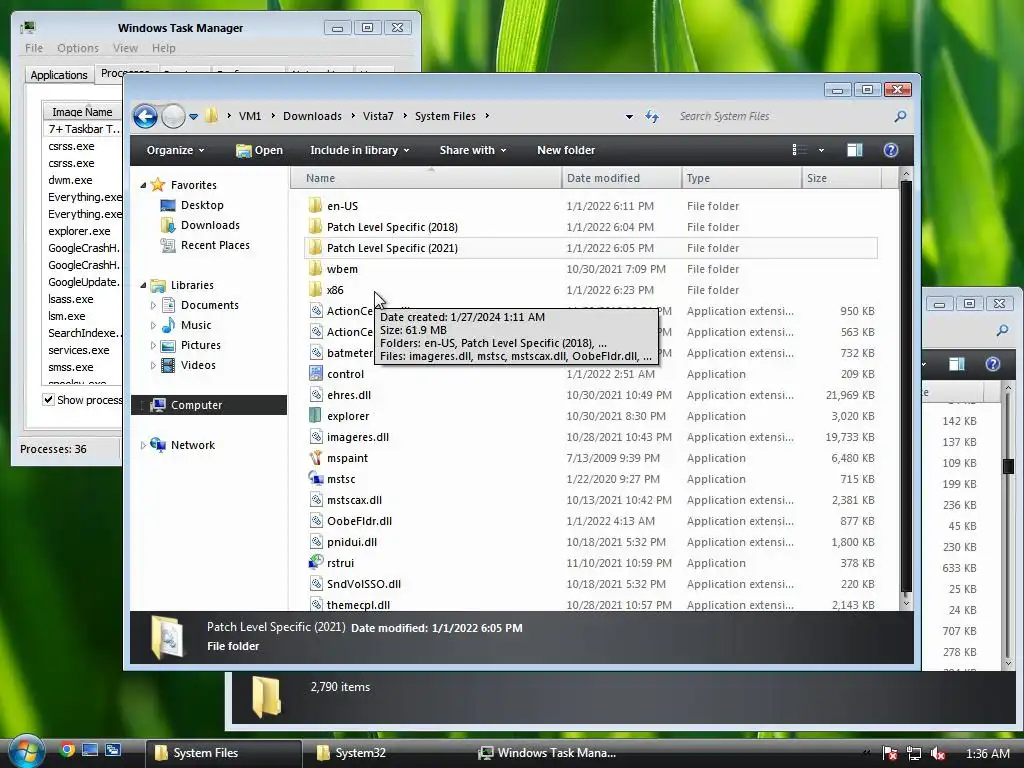Select the x86 folder
Screen dimensions: 1024x768
pos(591,290)
